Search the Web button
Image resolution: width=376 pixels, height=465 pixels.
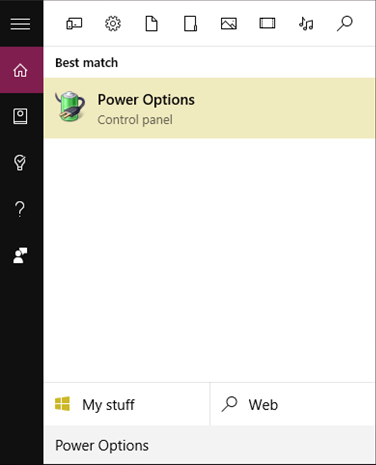[x=293, y=404]
